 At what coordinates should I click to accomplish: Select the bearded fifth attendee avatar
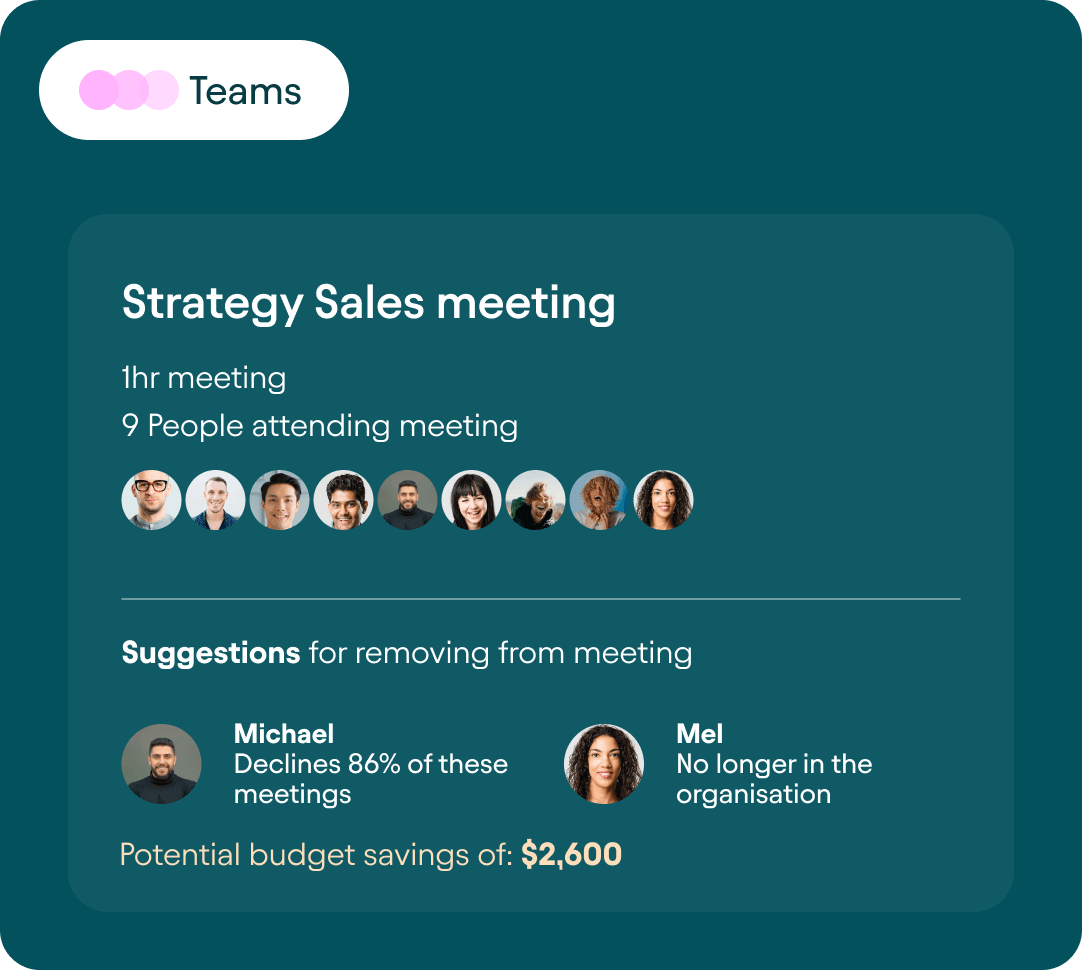[x=408, y=500]
